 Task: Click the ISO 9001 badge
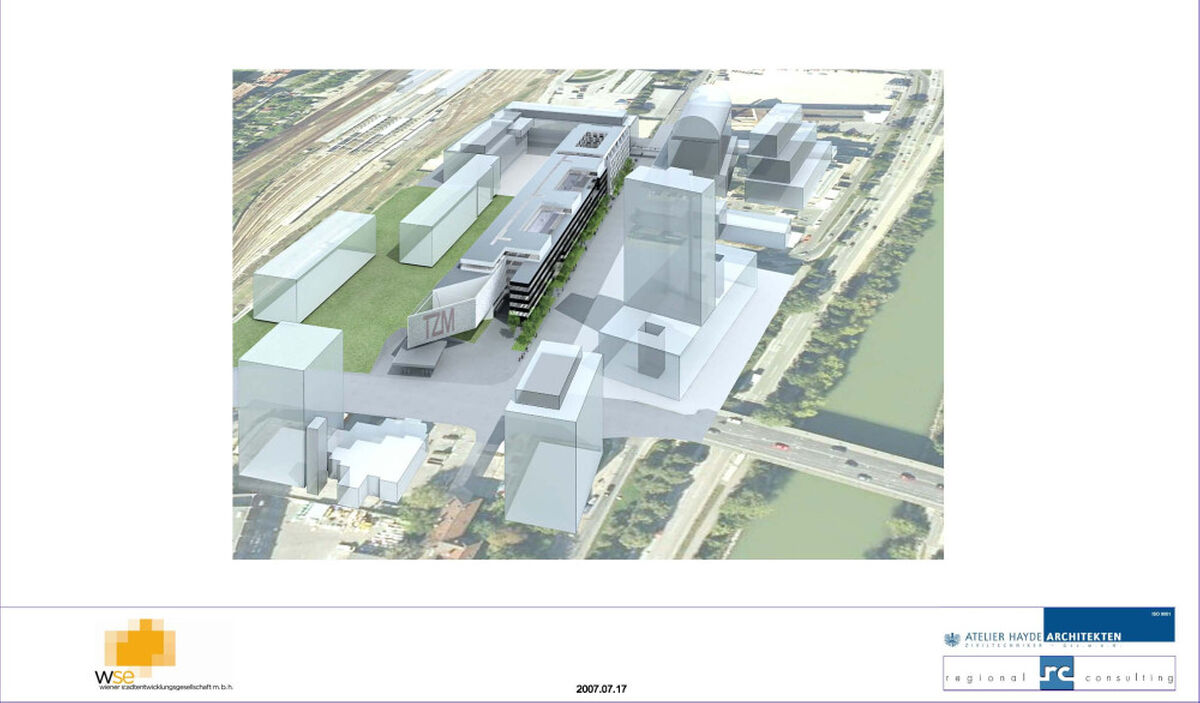(1161, 614)
